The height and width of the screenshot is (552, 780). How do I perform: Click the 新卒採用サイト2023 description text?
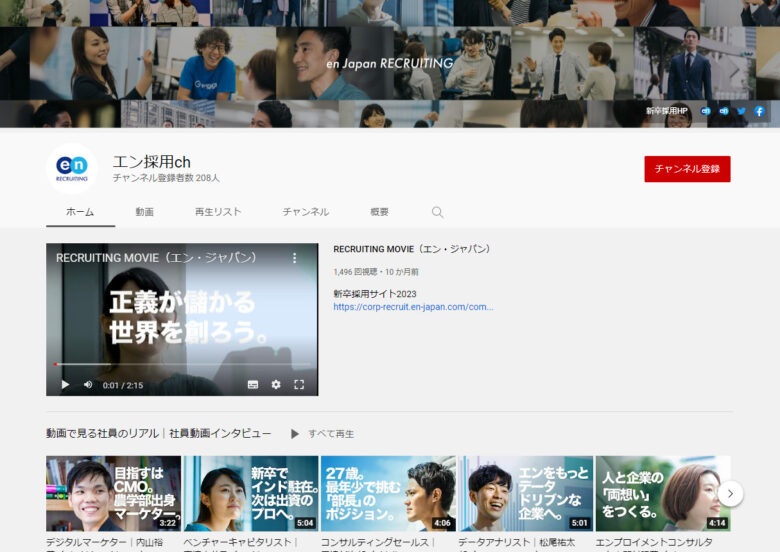375,294
